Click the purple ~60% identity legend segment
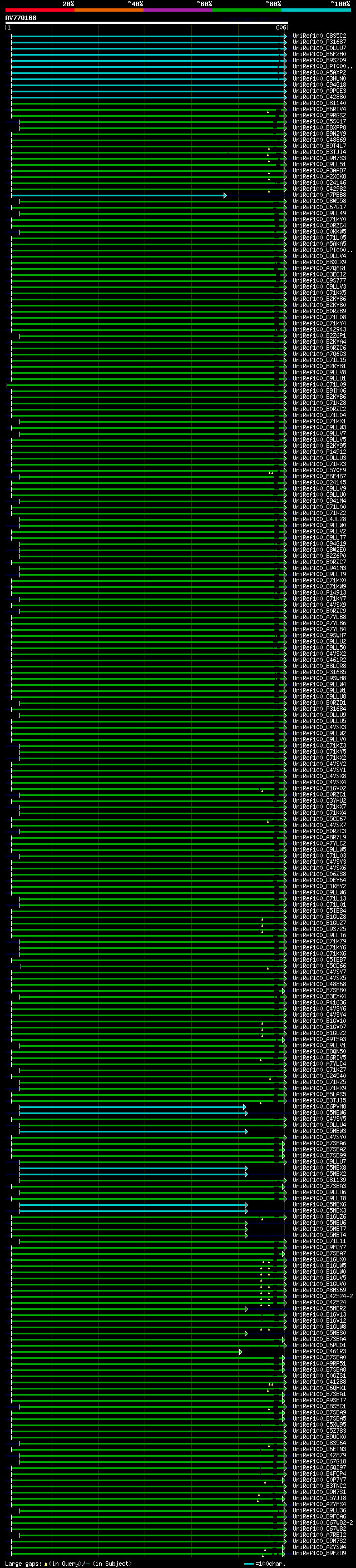This screenshot has width=356, height=1568. click(179, 10)
